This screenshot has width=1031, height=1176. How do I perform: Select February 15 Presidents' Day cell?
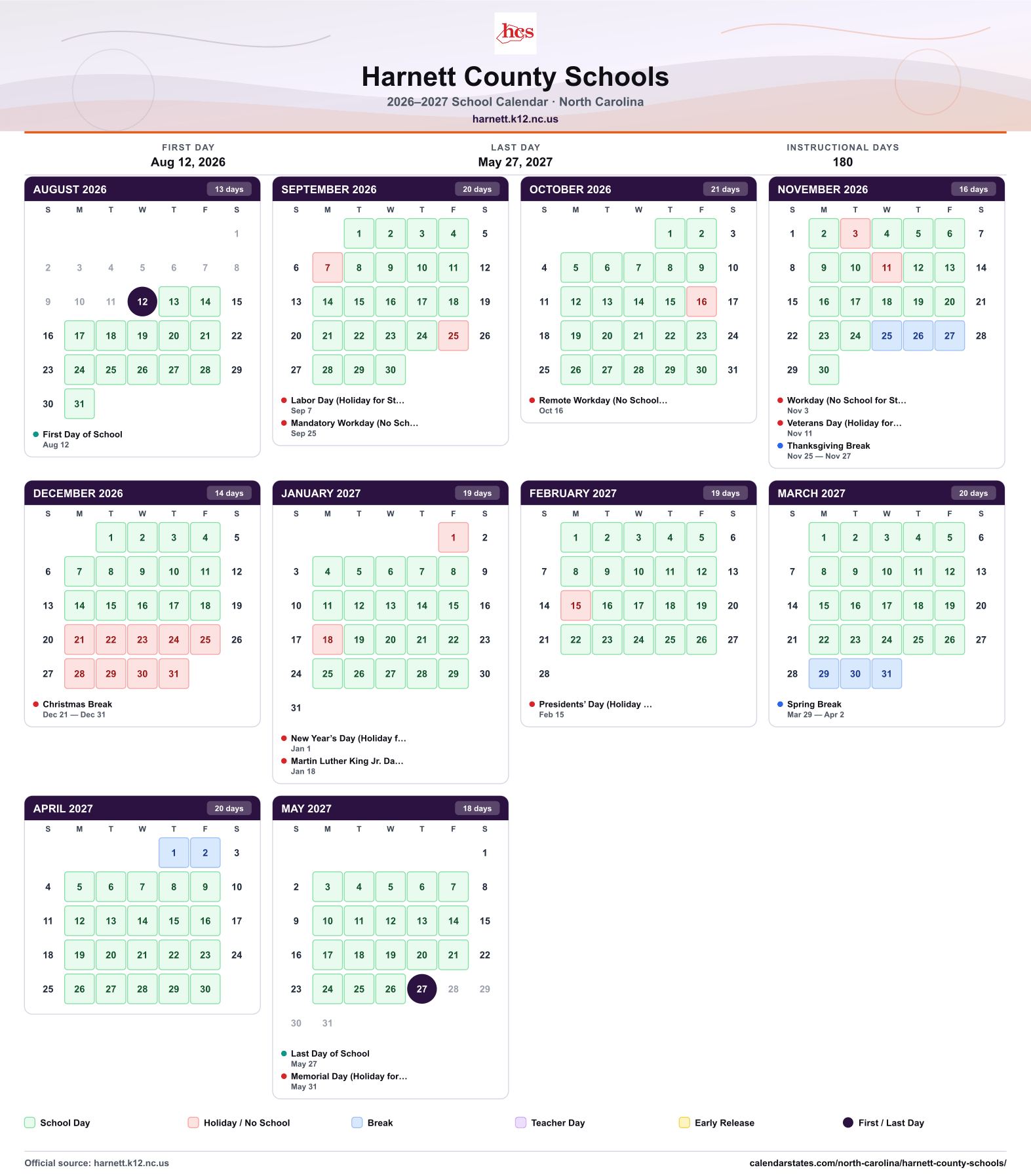pyautogui.click(x=575, y=605)
